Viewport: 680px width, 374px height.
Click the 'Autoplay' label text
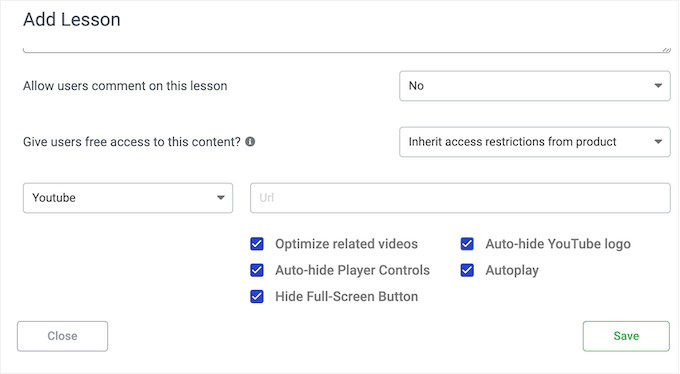click(512, 270)
